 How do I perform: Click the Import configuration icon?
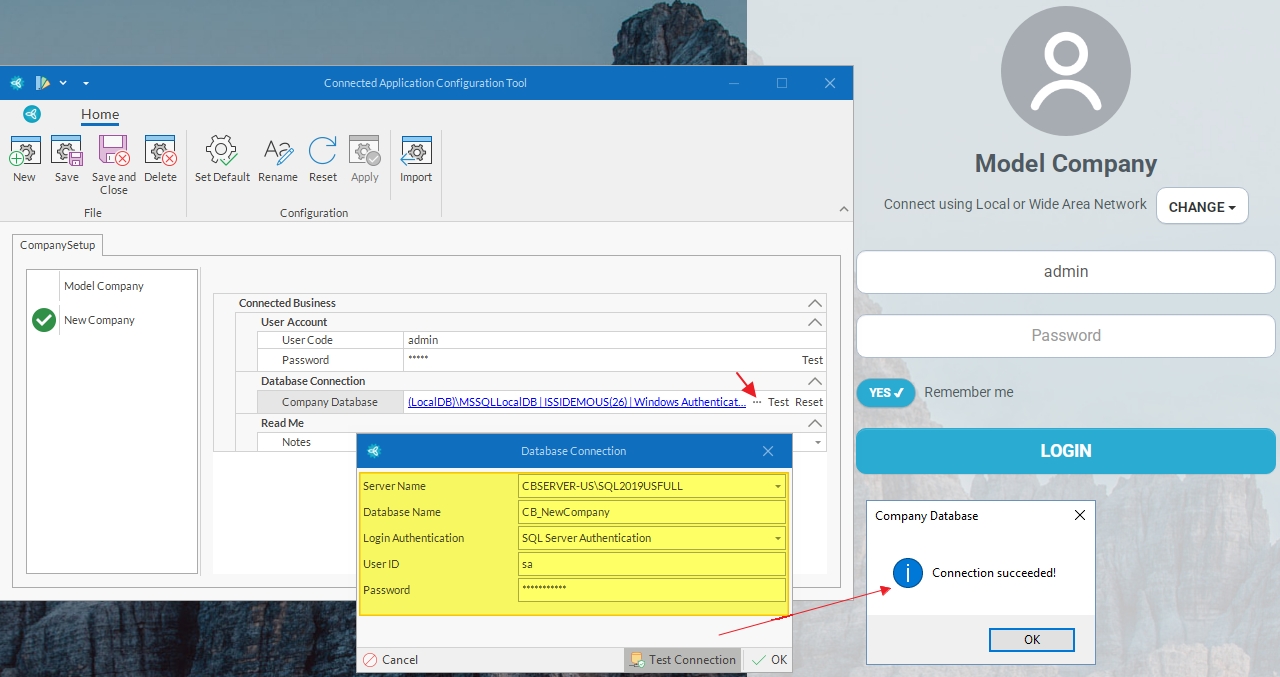pyautogui.click(x=416, y=152)
